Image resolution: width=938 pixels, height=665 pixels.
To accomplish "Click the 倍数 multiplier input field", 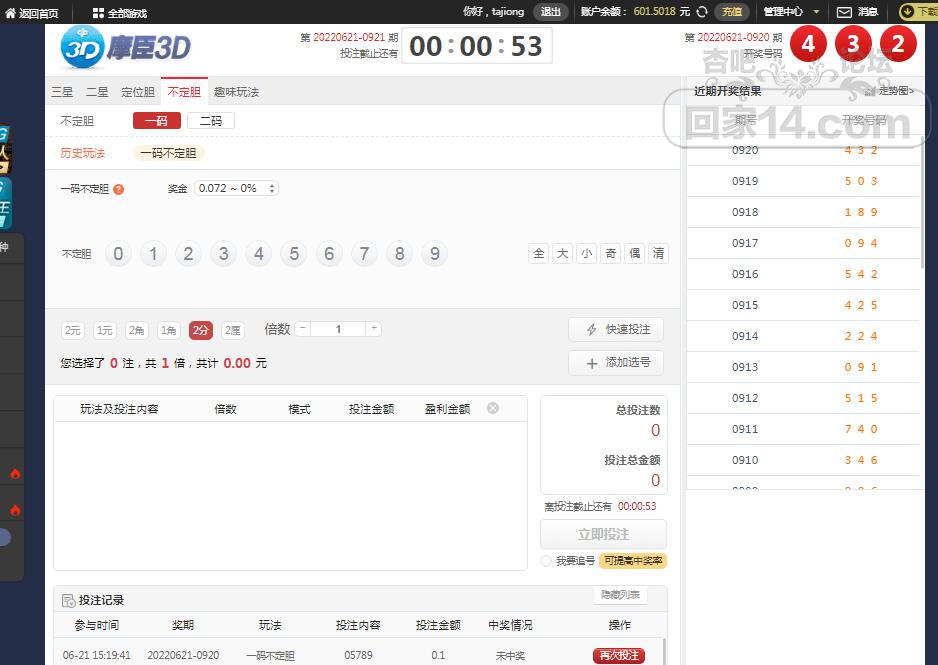I will tap(338, 329).
